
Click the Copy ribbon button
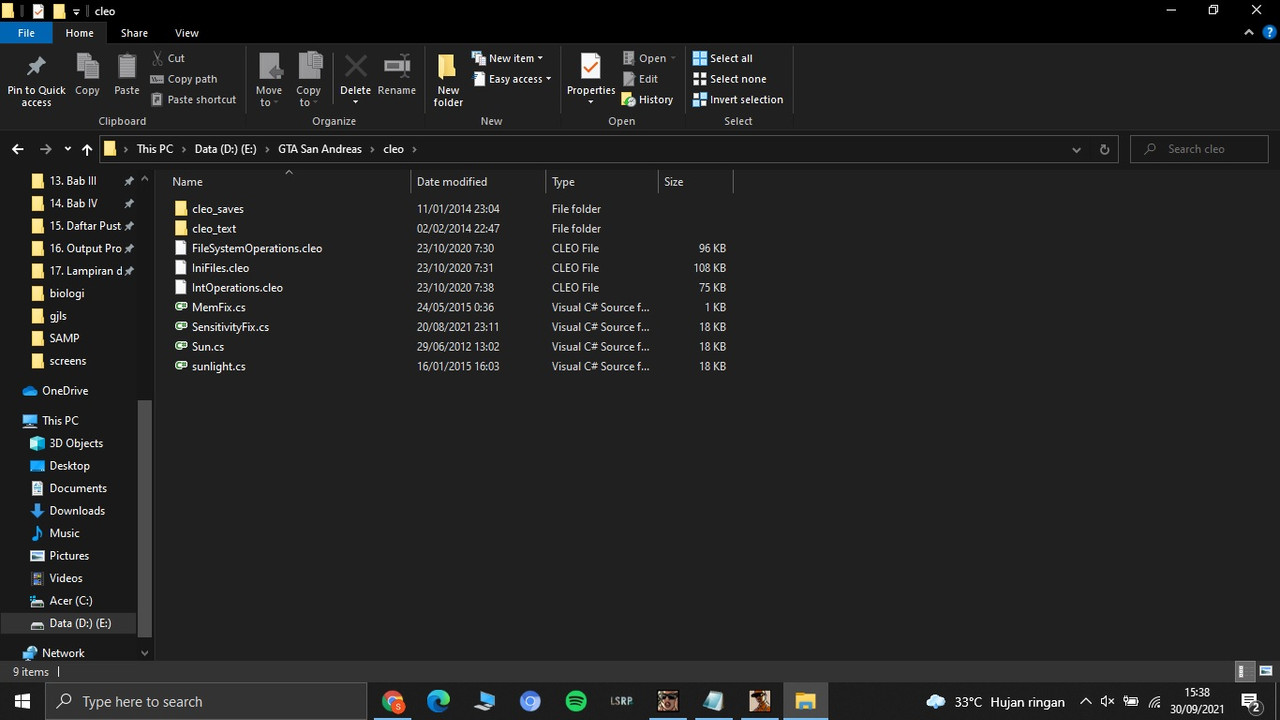87,76
